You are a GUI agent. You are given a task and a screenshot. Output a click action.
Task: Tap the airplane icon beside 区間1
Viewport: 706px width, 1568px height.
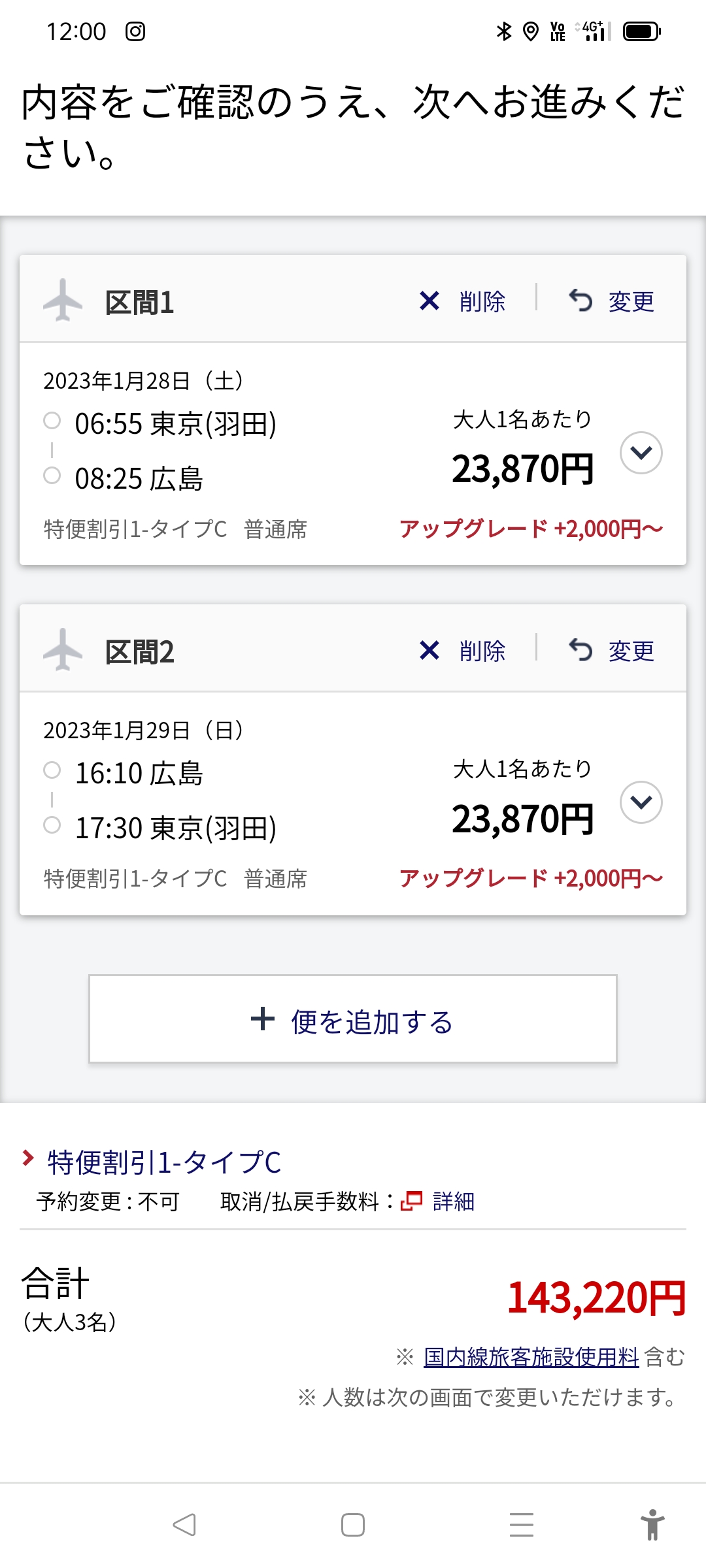(63, 301)
